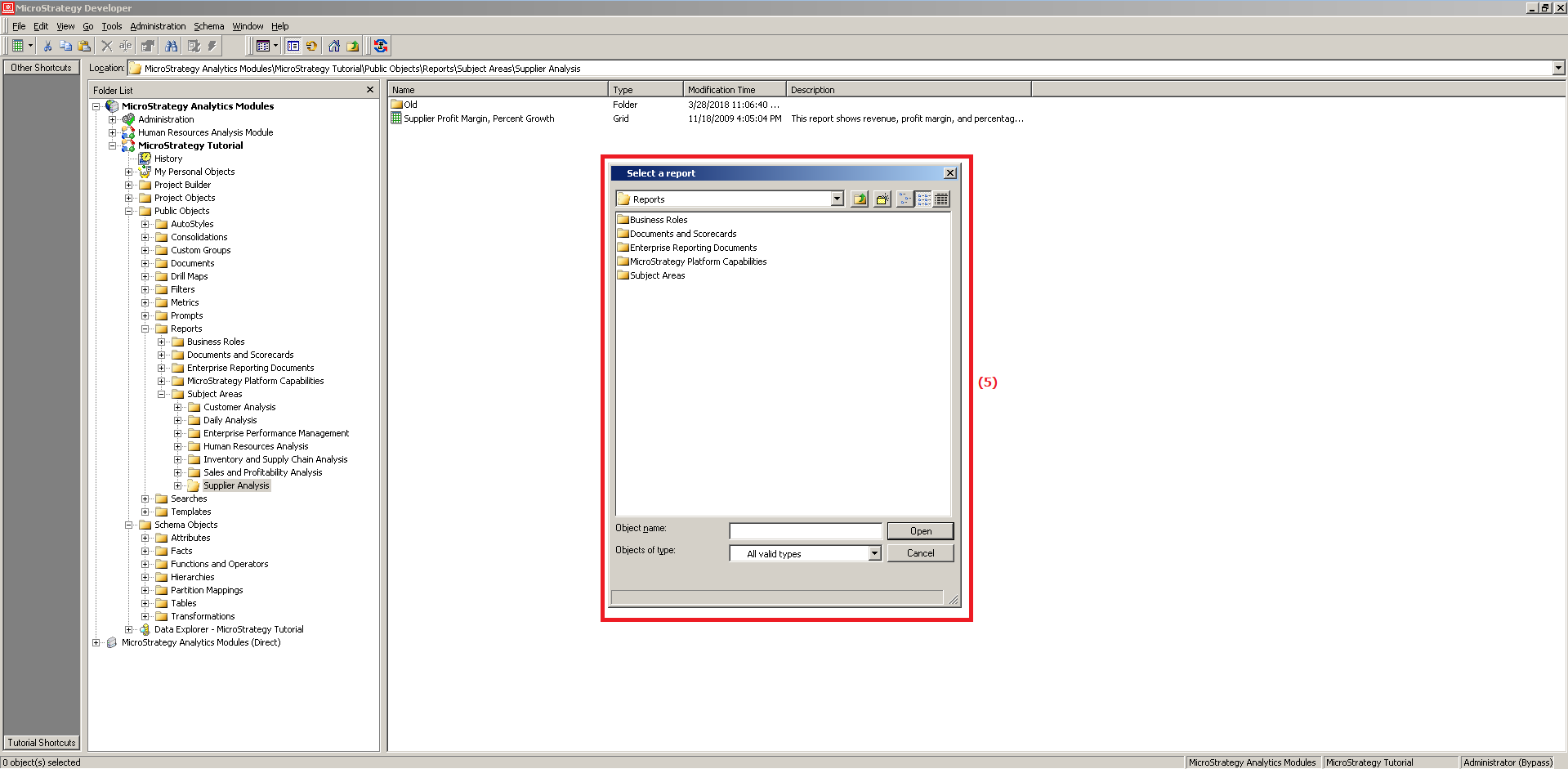Select Subject Areas folder in dialog
Viewport: 1568px width, 769px height.
tap(657, 275)
